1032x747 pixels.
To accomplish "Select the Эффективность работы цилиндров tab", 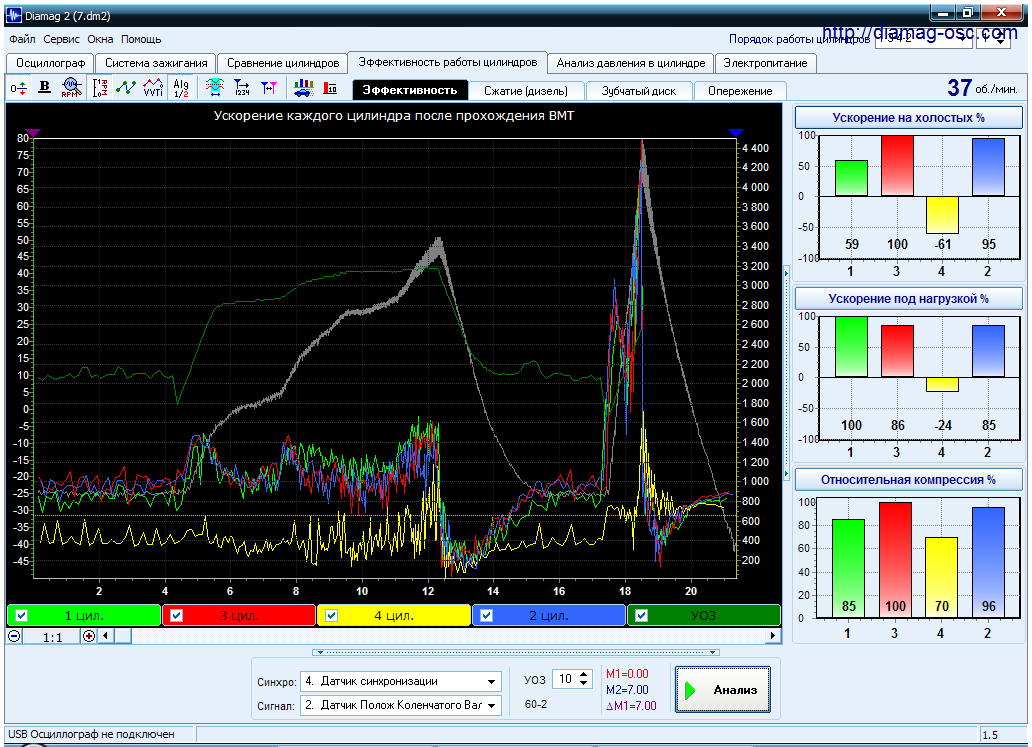I will (x=448, y=62).
